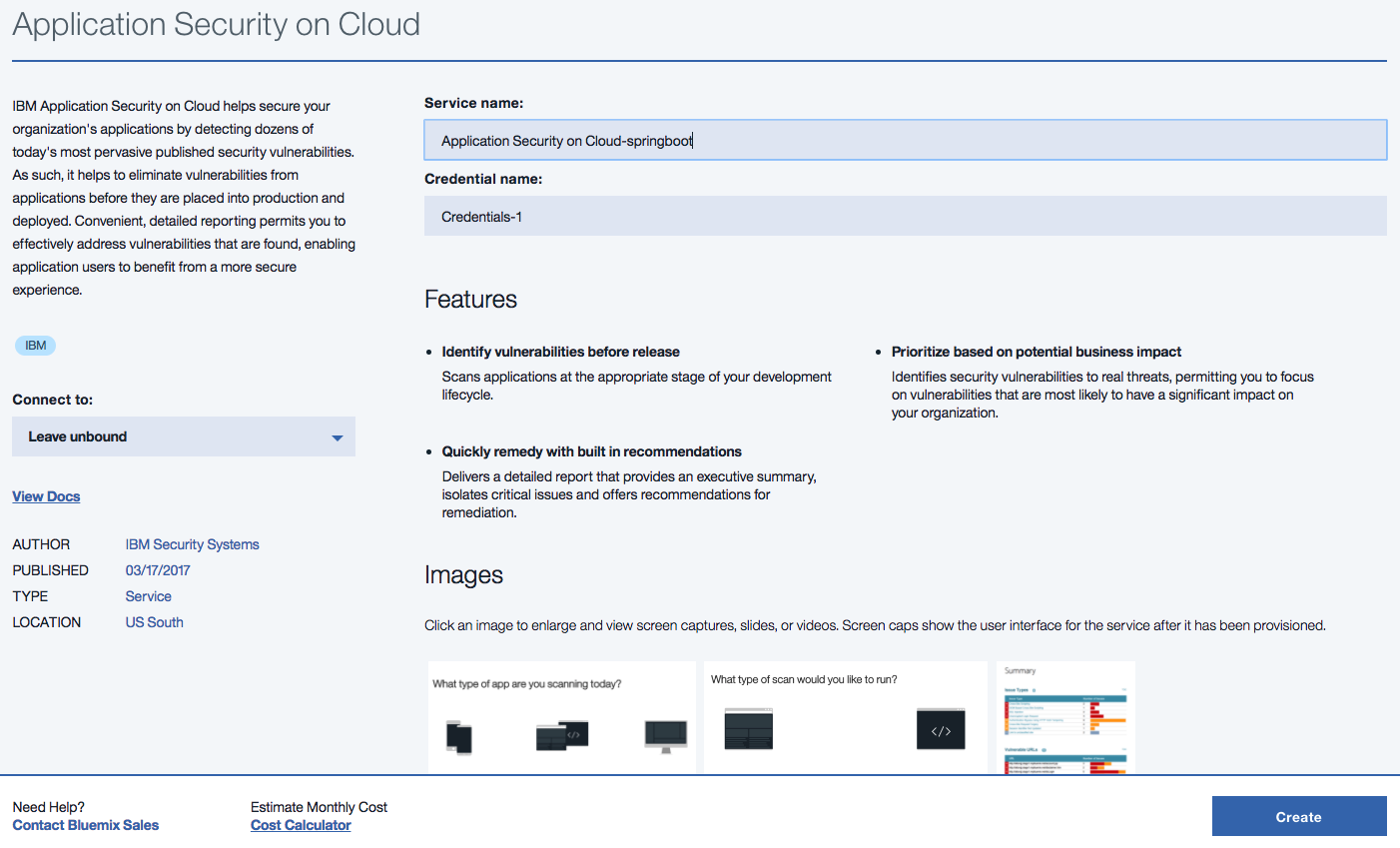This screenshot has height=848, width=1400.
Task: Click the Features heading
Action: click(470, 300)
